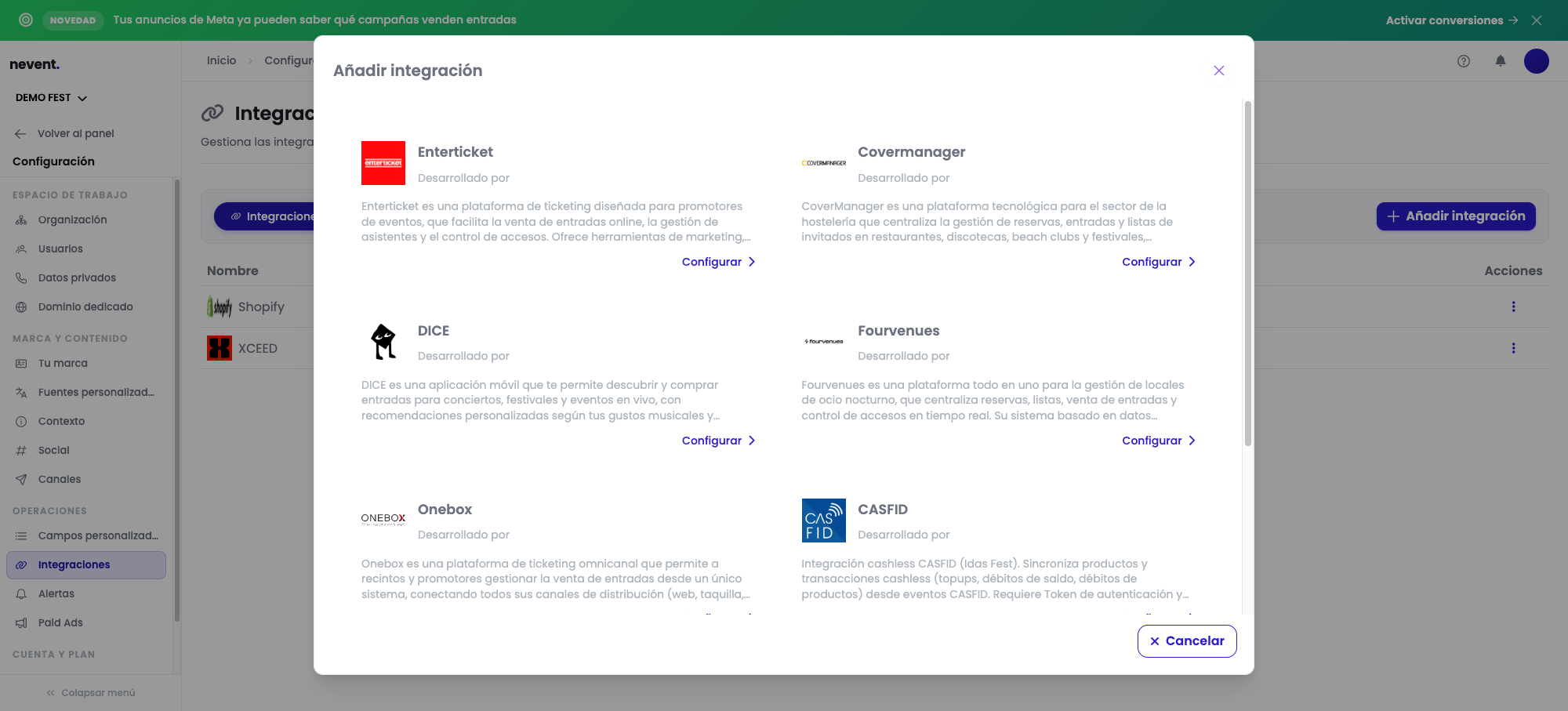Open Fuentes personalizadas in the sidebar
Image resolution: width=1568 pixels, height=711 pixels.
click(86, 393)
